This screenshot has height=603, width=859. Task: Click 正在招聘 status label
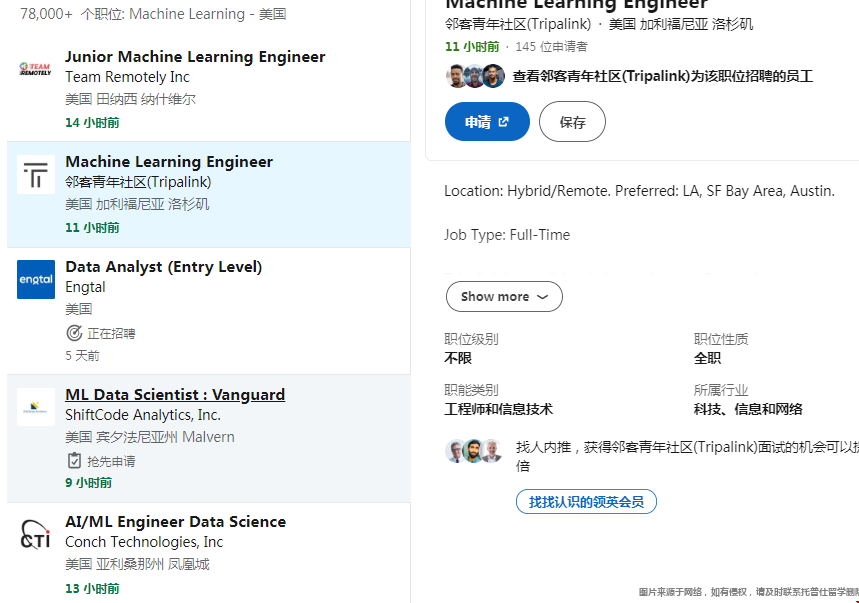(111, 334)
